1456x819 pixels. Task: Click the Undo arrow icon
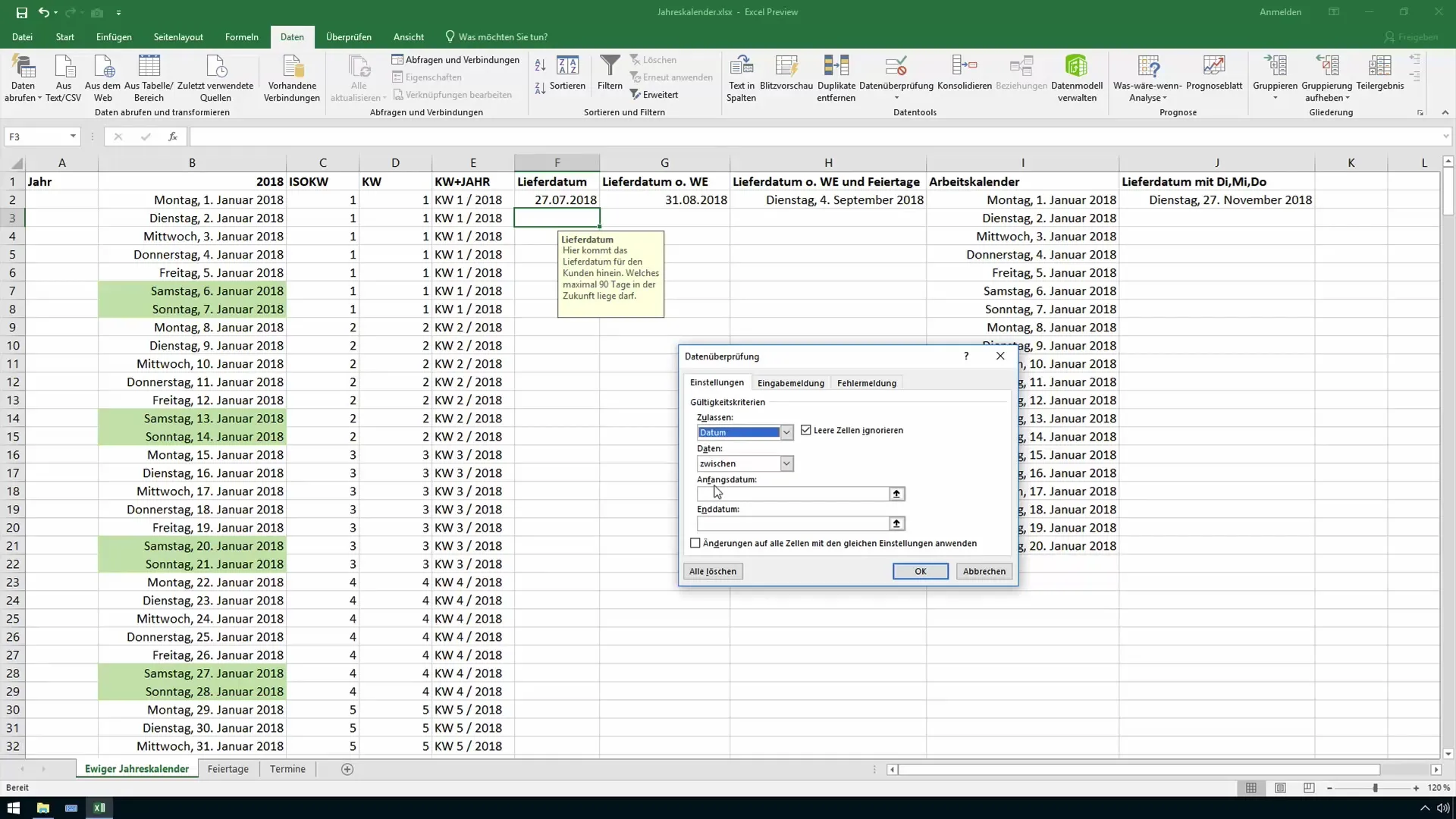(44, 13)
